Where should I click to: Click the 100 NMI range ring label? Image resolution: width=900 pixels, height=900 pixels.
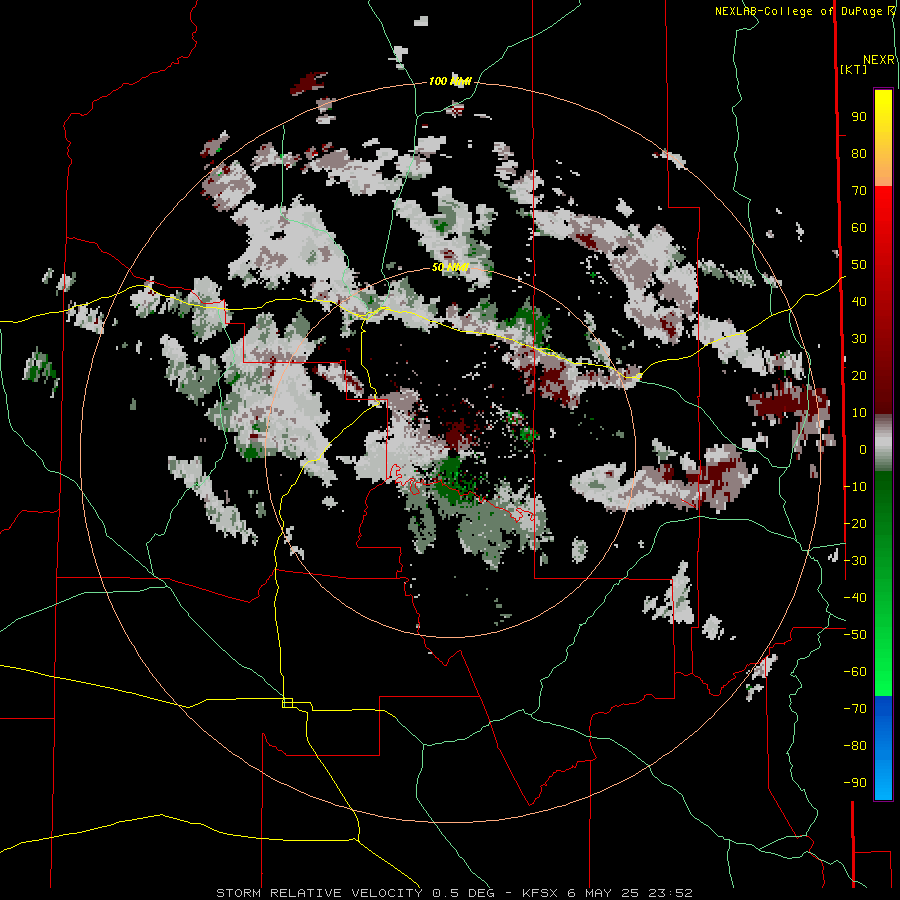click(x=450, y=82)
